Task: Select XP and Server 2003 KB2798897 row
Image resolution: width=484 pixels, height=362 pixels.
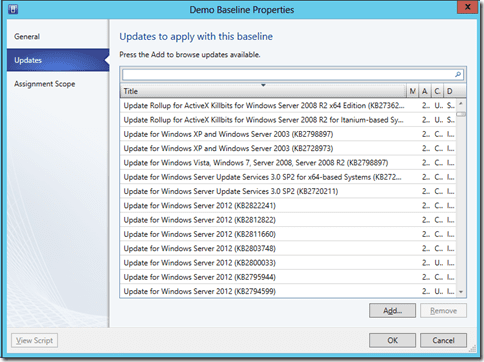Action: (288, 134)
